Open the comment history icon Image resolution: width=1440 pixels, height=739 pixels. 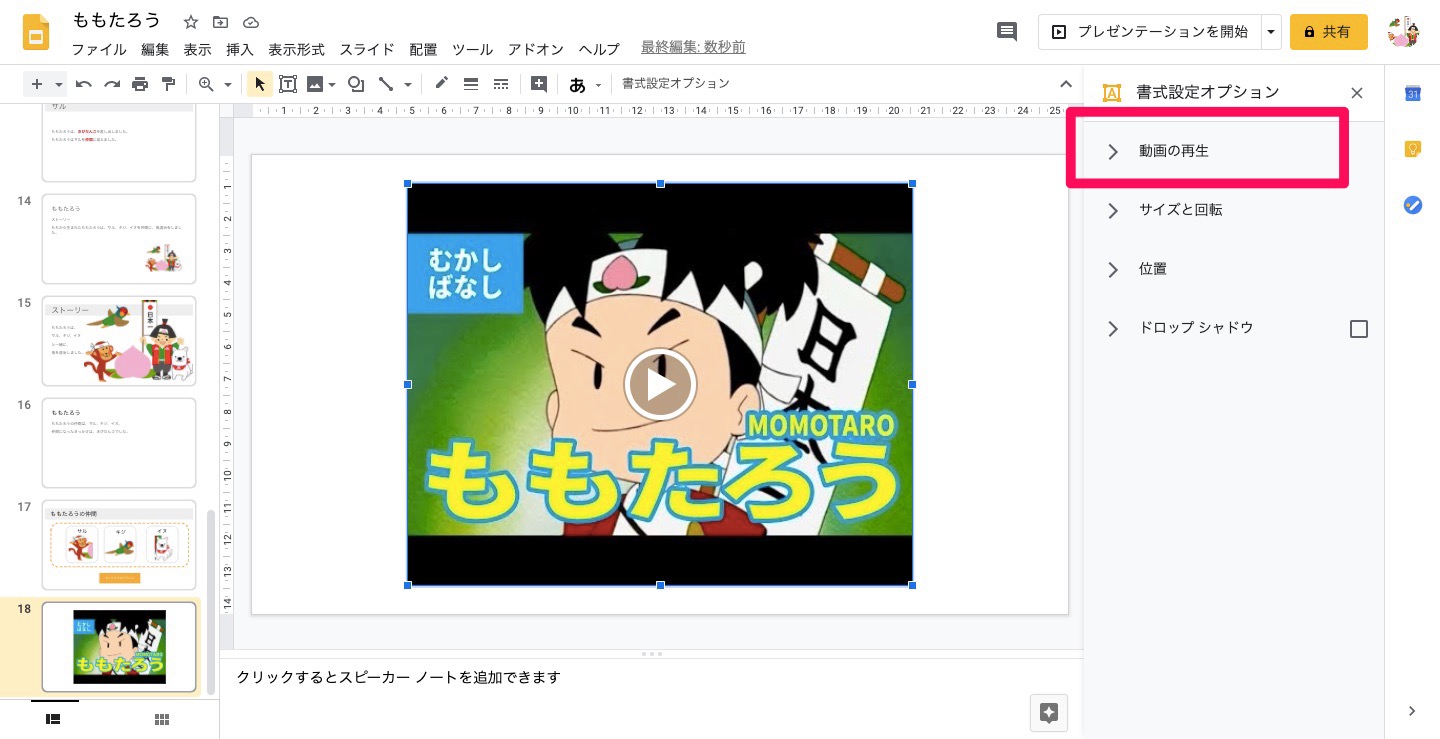[1007, 32]
